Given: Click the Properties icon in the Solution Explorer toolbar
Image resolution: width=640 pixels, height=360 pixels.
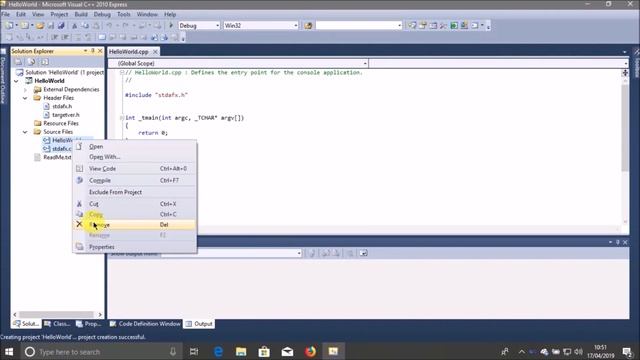Looking at the screenshot, I should tap(18, 62).
